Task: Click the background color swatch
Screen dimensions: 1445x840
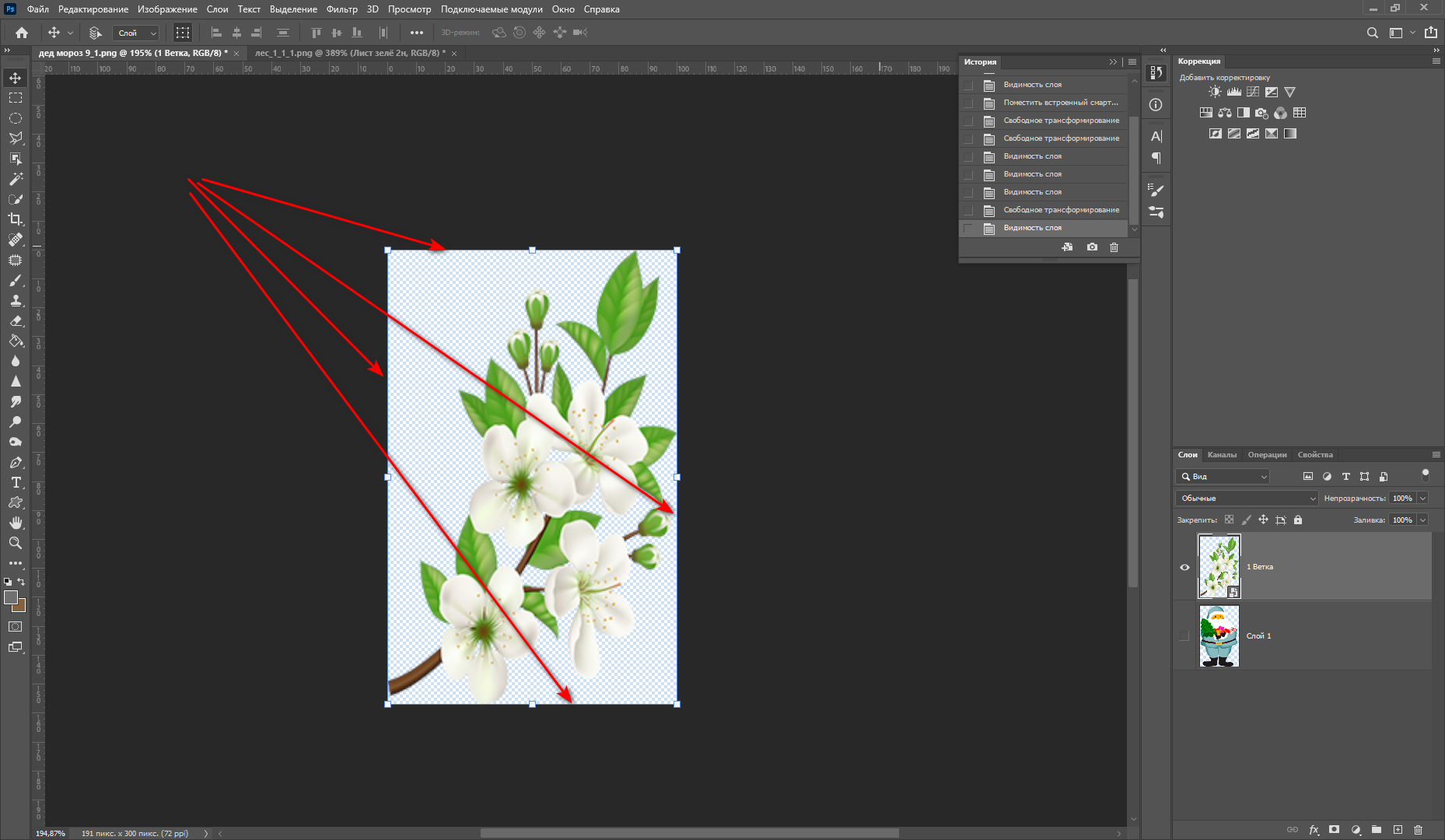Action: pyautogui.click(x=20, y=606)
